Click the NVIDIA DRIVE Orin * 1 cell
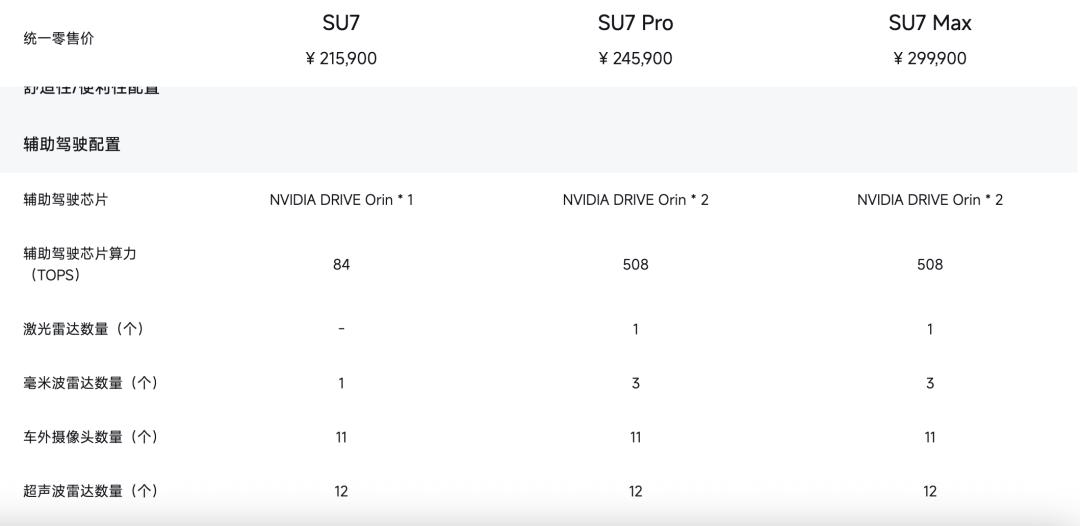The width and height of the screenshot is (1080, 526). 341,200
